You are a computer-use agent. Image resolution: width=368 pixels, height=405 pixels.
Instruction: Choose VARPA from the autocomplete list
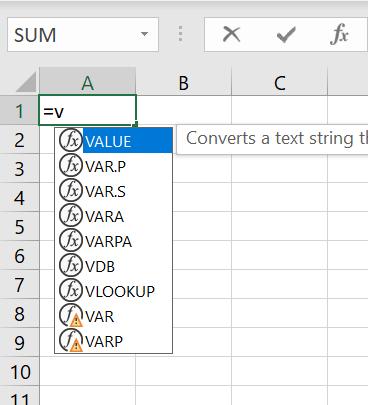click(x=114, y=240)
